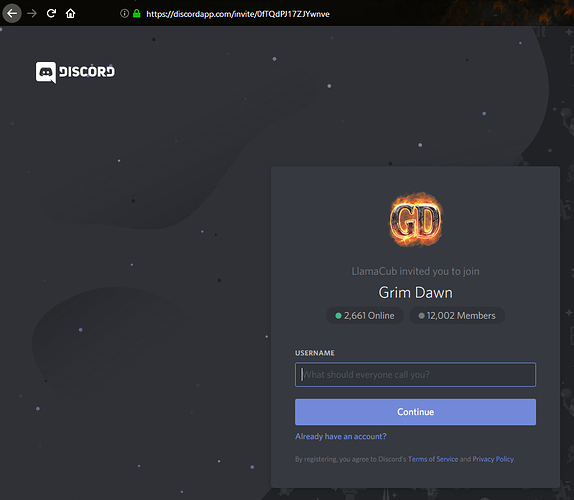Reload the Discord invite page
This screenshot has height=500, width=574.
[51, 14]
